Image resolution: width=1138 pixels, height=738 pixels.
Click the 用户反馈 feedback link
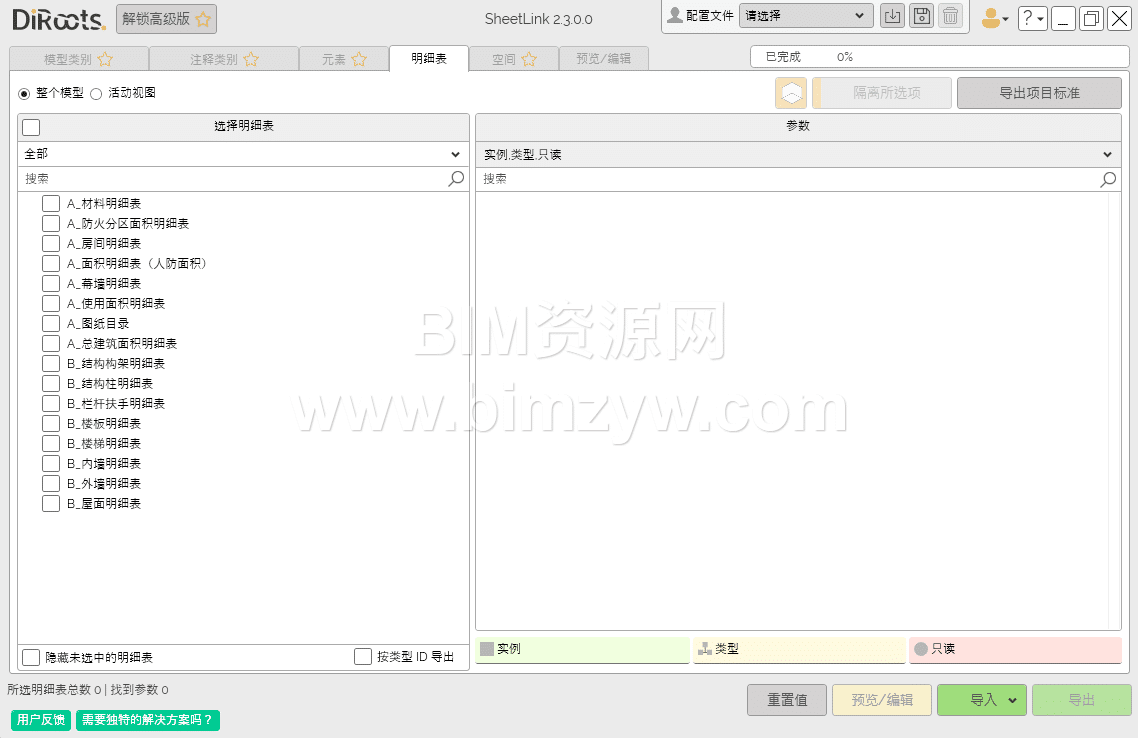pyautogui.click(x=41, y=720)
